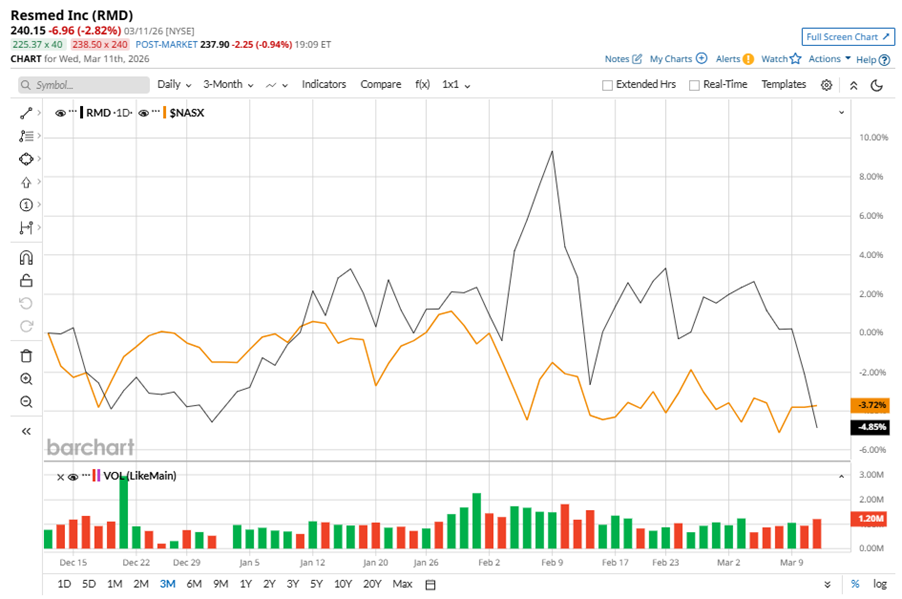This screenshot has width=902, height=599.
Task: Choose the shapes drawing tool
Action: tap(26, 159)
